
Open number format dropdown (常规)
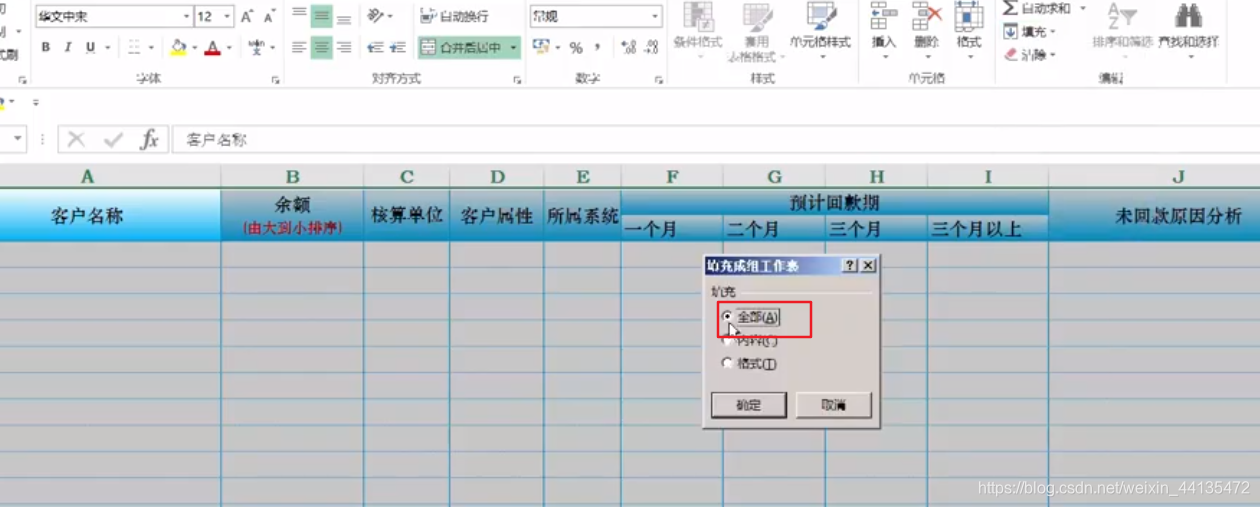[x=656, y=17]
